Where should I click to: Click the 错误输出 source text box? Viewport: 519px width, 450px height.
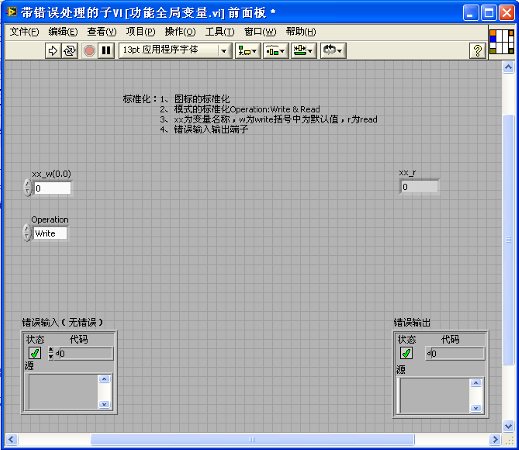(x=435, y=396)
